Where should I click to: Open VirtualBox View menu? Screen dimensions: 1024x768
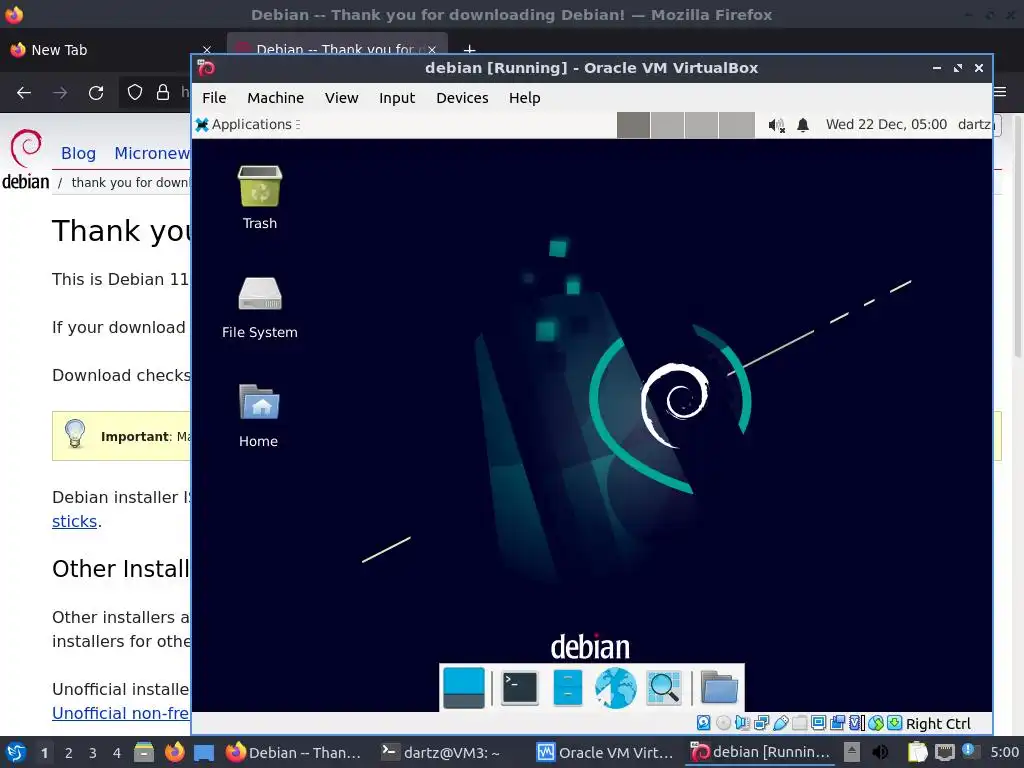342,98
